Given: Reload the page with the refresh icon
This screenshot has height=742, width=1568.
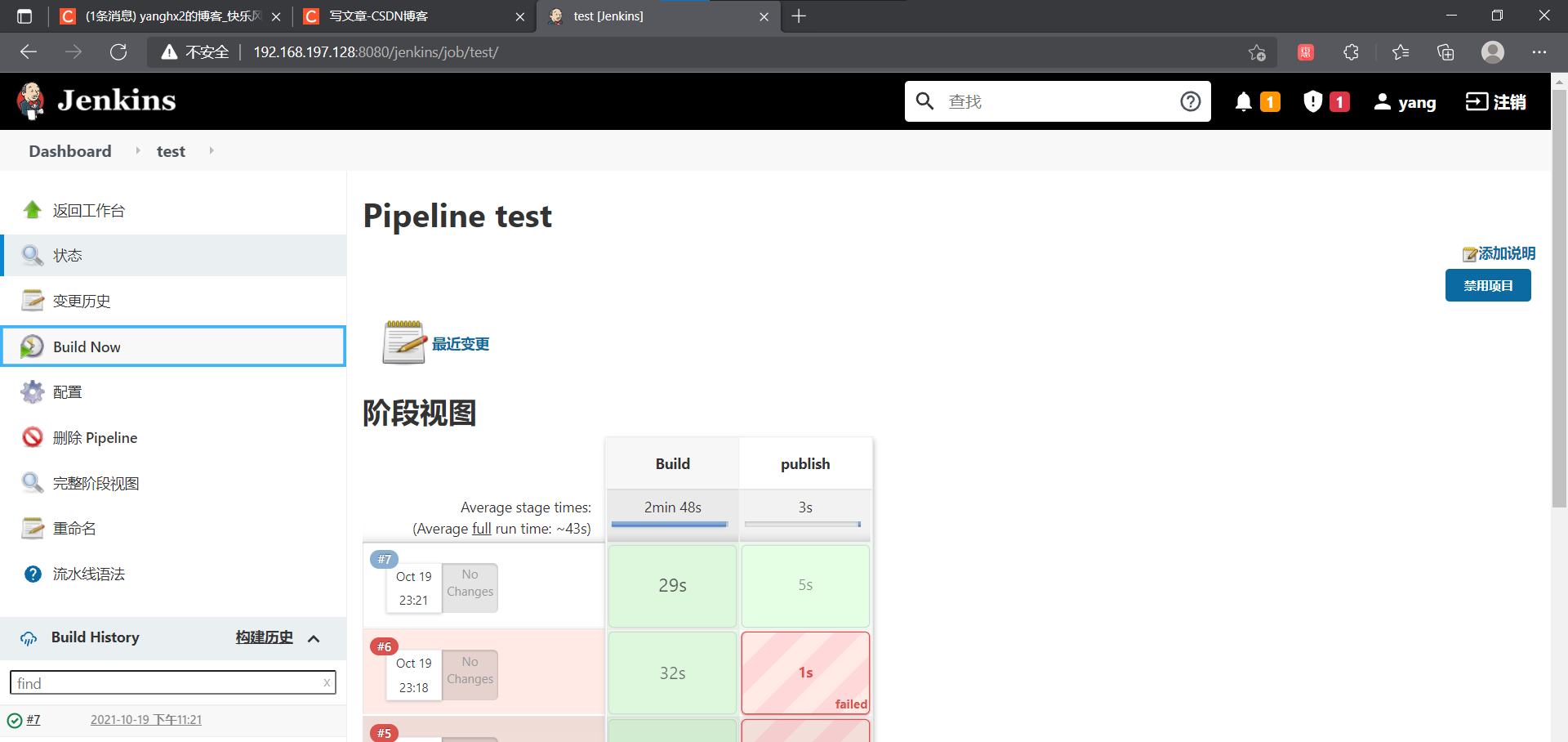Looking at the screenshot, I should click(x=118, y=52).
